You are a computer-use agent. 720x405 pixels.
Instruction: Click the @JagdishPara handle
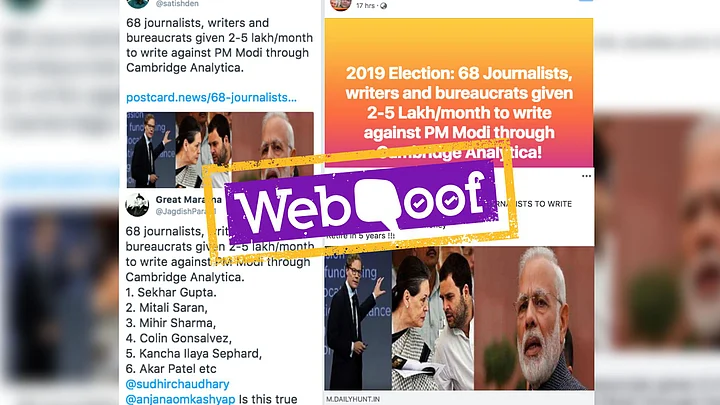[x=186, y=211]
